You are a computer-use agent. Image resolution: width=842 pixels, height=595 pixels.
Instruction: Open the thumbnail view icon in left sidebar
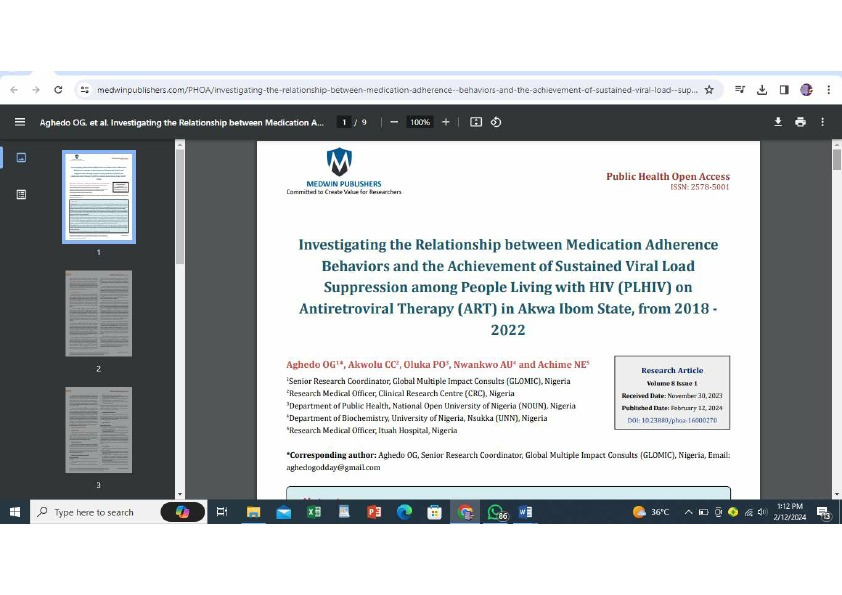21,157
